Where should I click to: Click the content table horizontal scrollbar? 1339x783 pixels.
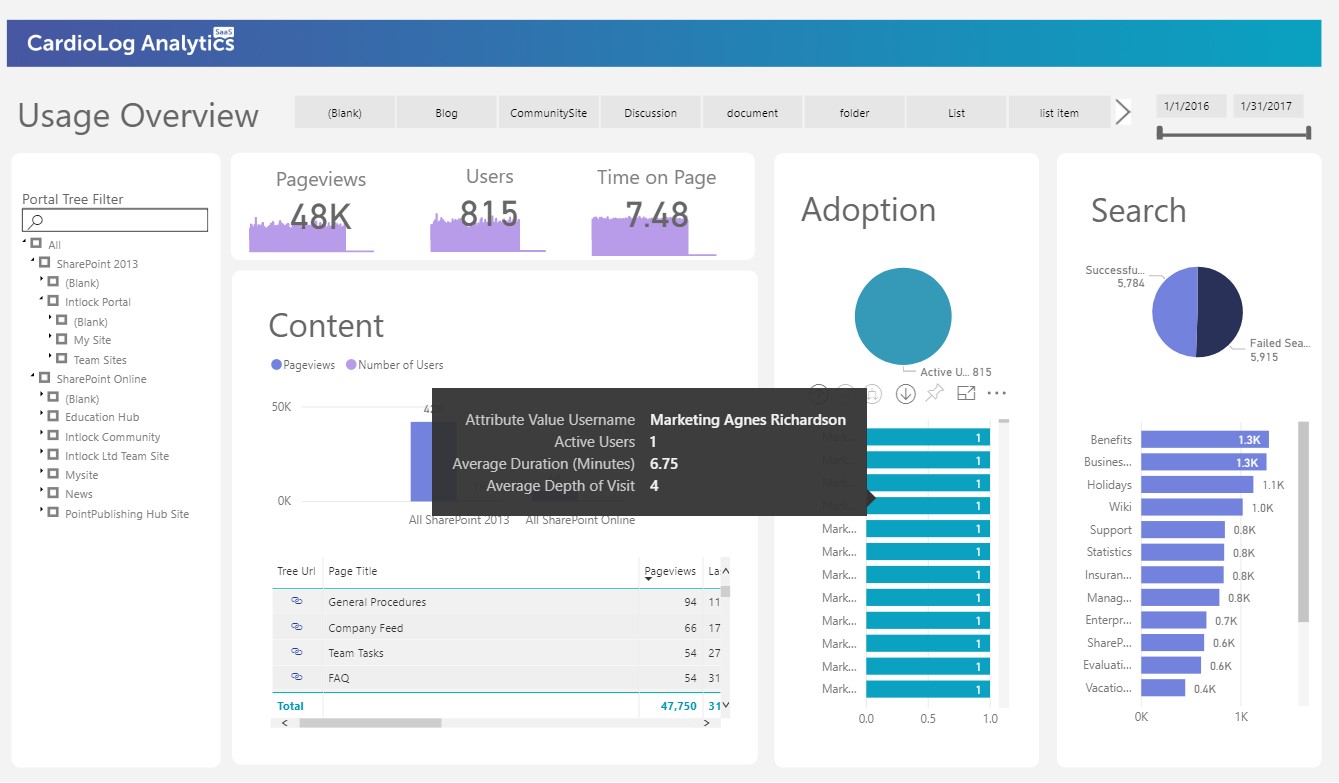pos(370,722)
